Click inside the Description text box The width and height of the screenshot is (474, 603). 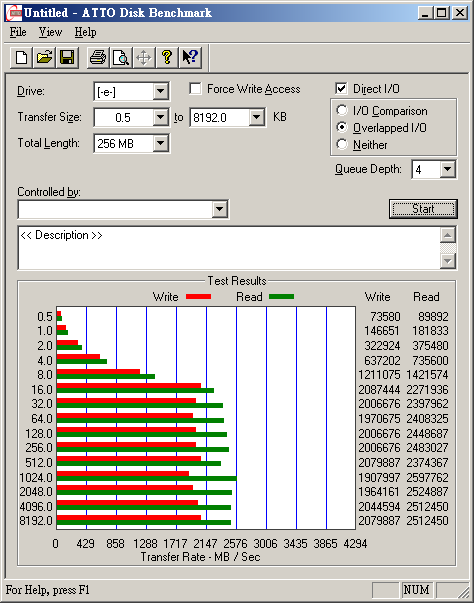(x=229, y=248)
